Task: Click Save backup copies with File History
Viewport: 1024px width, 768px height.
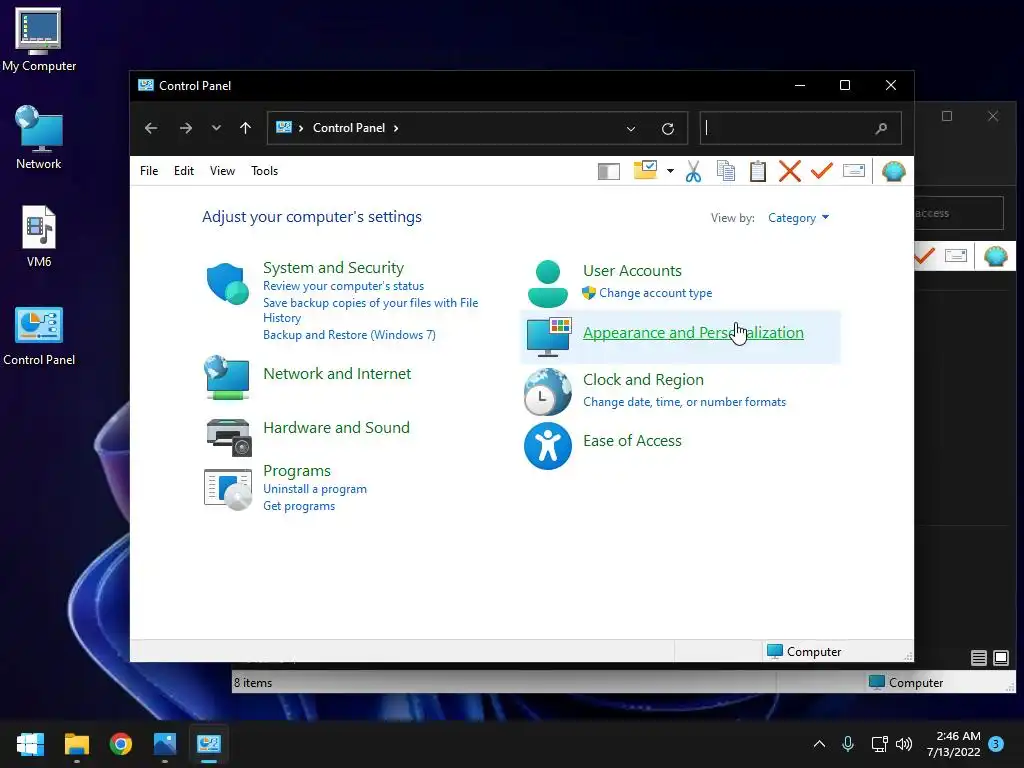Action: click(370, 310)
